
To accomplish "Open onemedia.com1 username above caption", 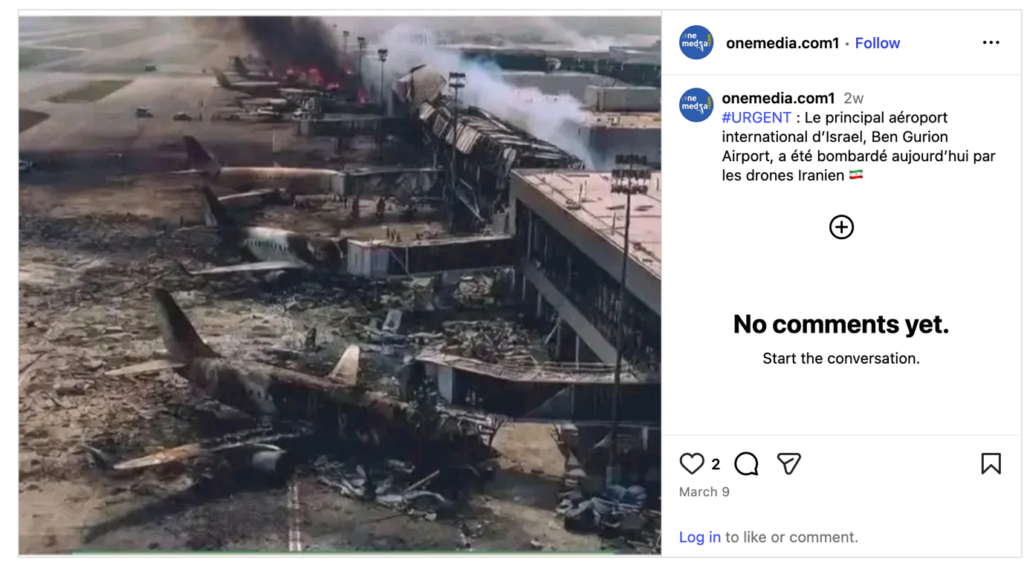I will tap(778, 98).
